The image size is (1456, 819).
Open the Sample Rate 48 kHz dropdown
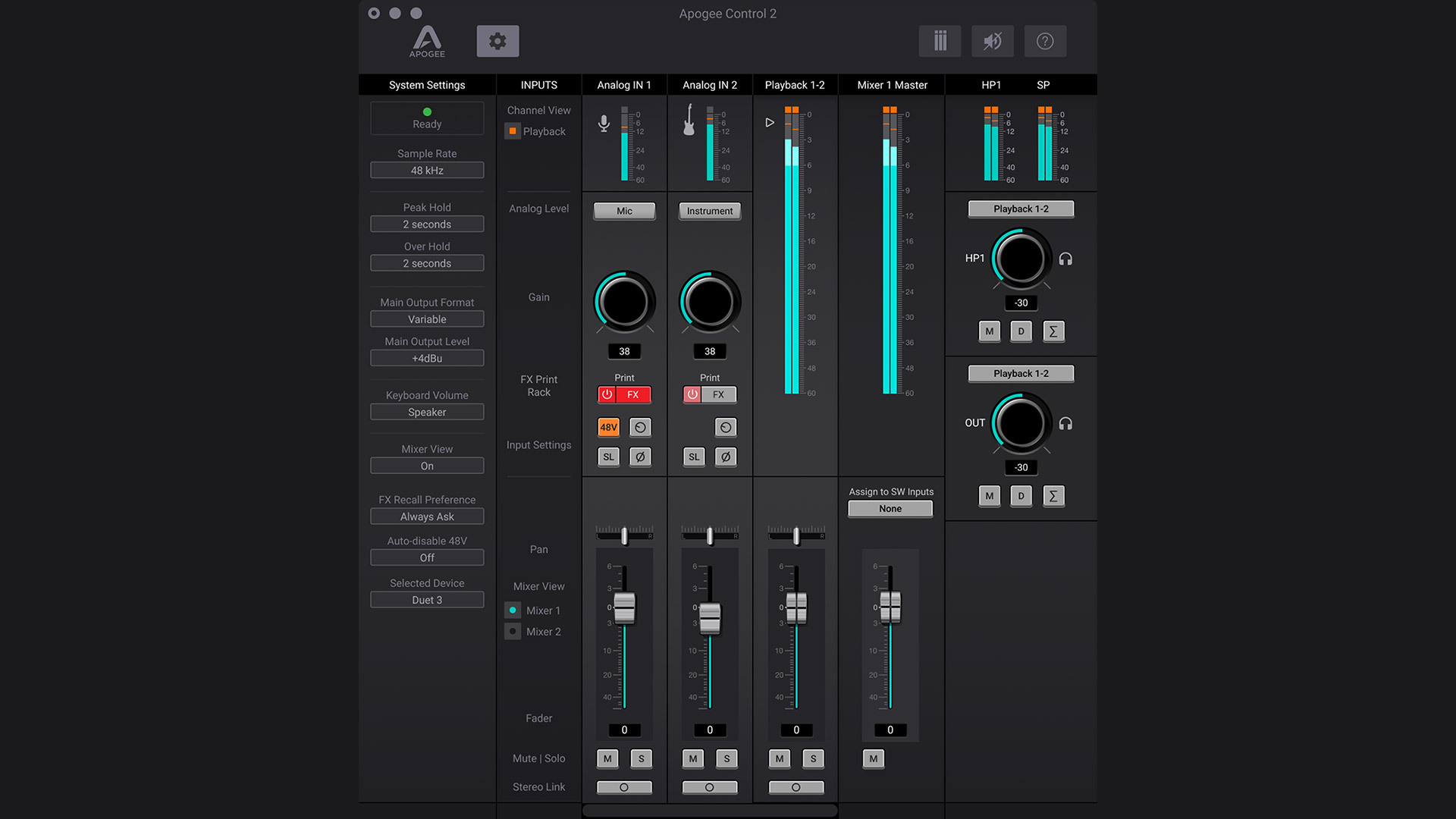[427, 171]
